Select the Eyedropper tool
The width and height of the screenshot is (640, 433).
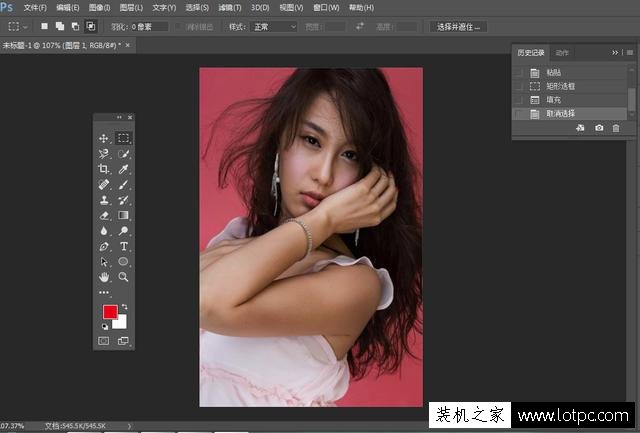123,169
